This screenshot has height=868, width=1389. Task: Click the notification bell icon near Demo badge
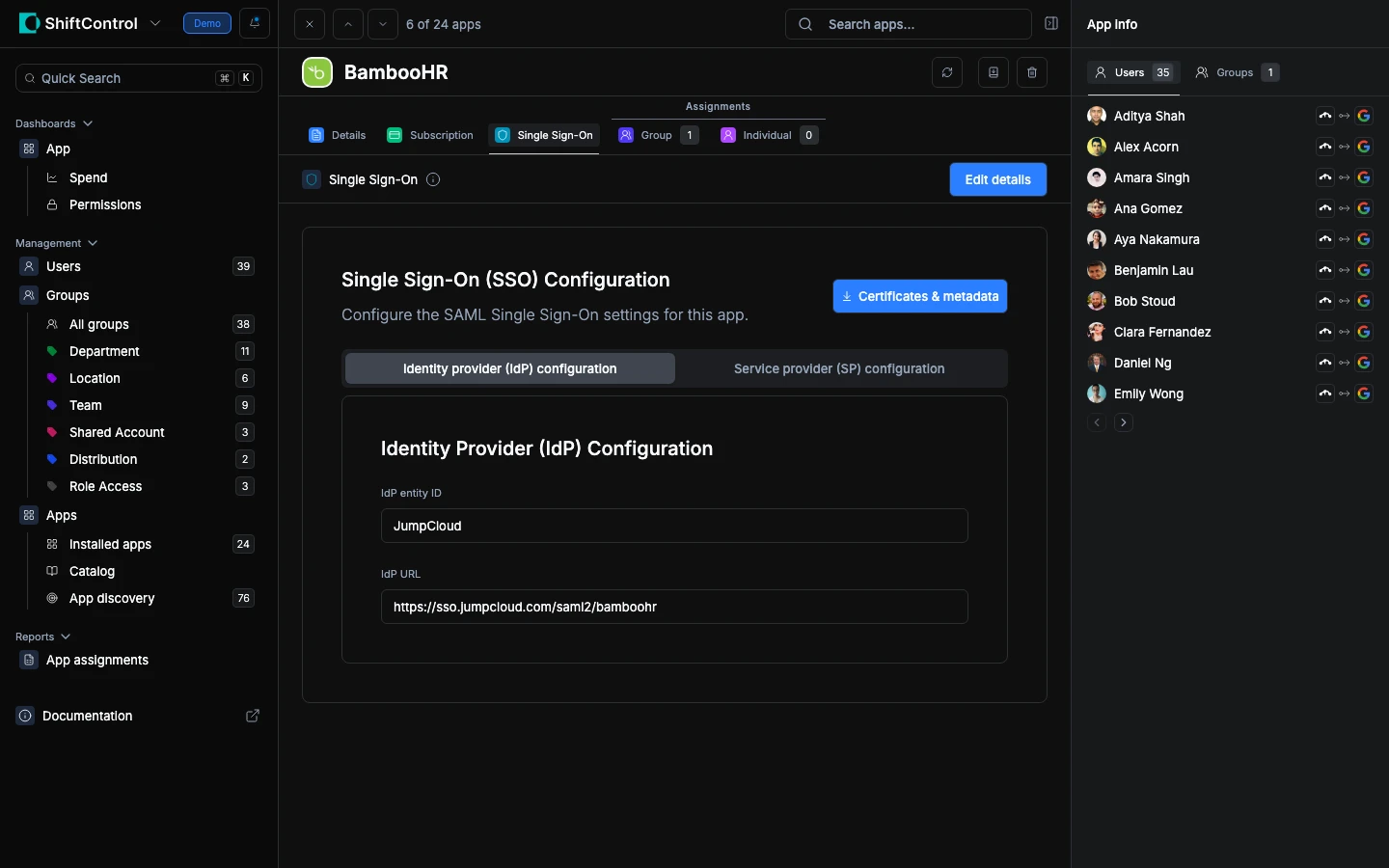(x=255, y=23)
